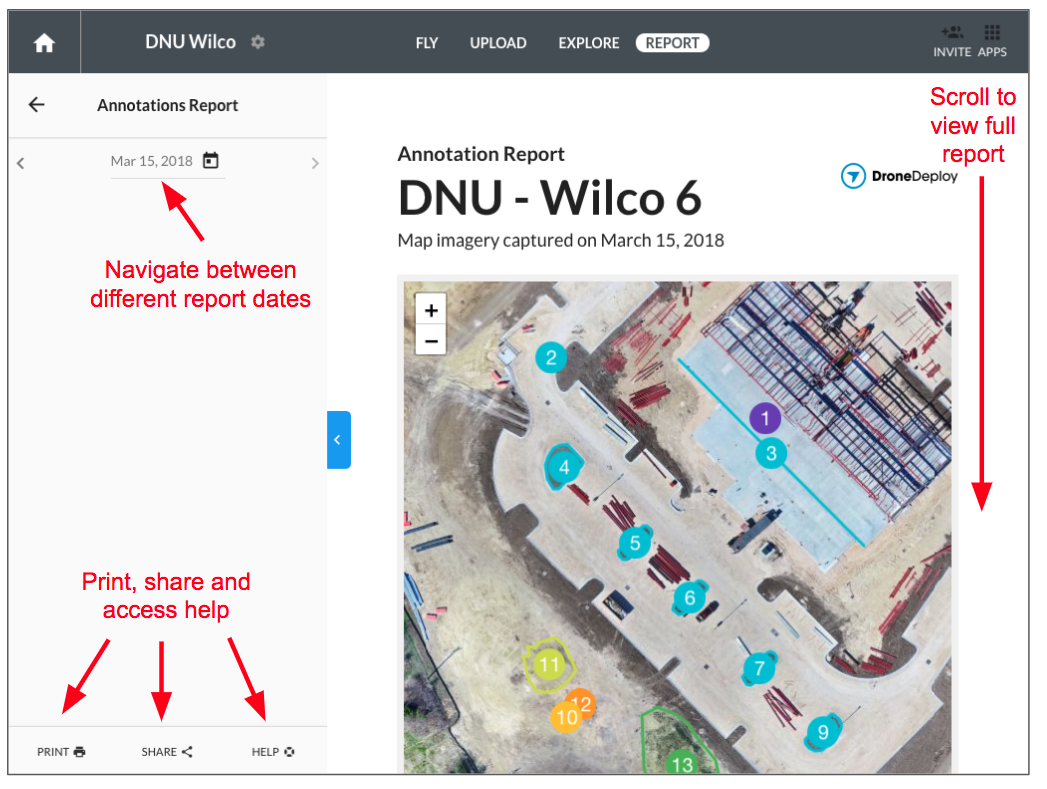This screenshot has height=789, width=1047.
Task: Select annotation marker 12 on the map
Action: pyautogui.click(x=584, y=701)
